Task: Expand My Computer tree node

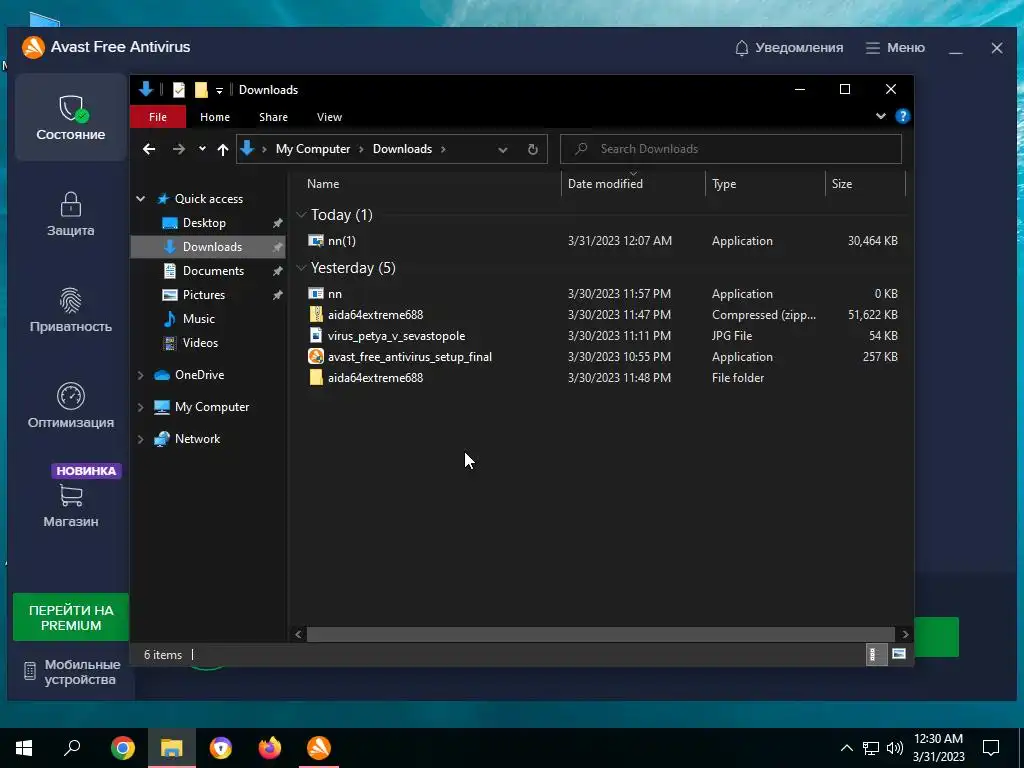Action: point(140,407)
